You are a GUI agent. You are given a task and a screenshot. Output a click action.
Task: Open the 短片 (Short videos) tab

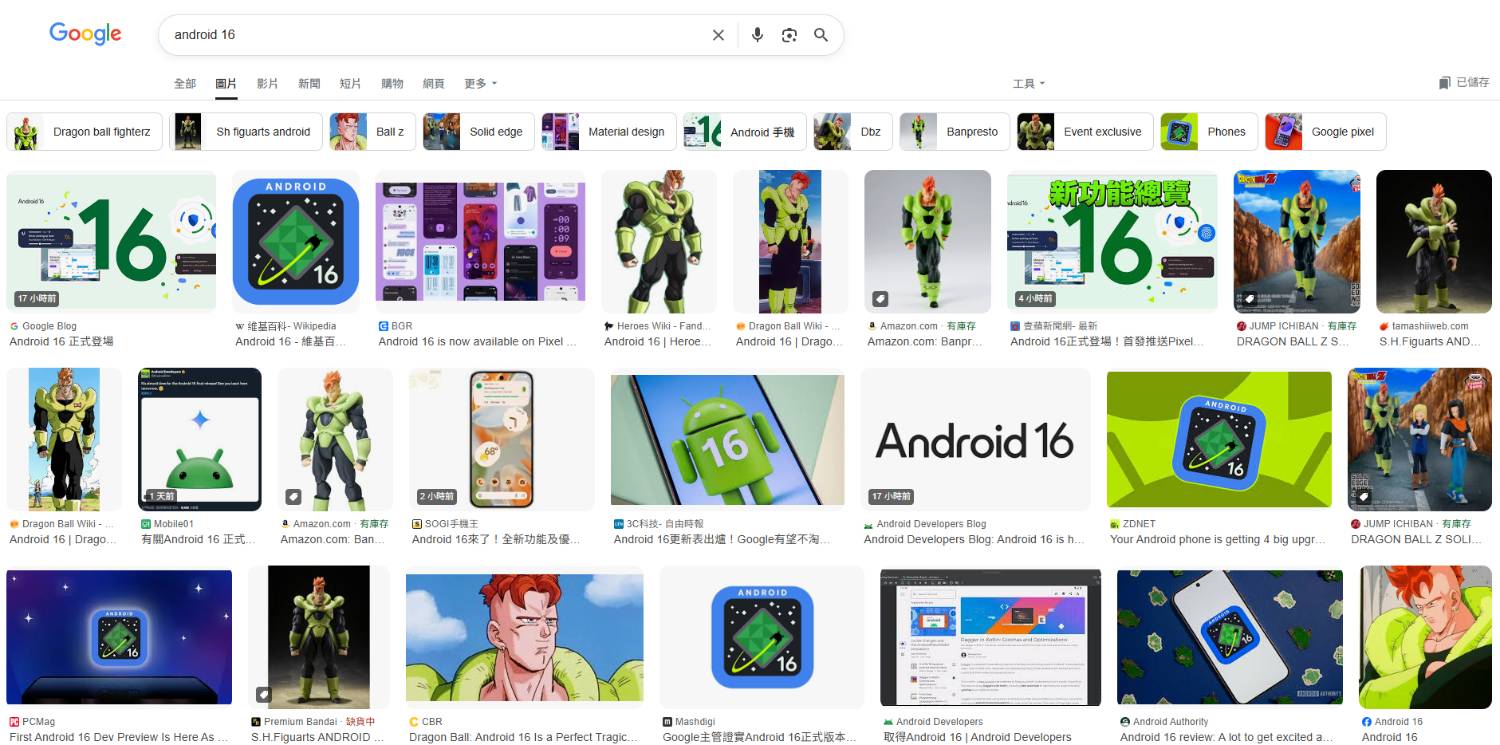pos(350,84)
